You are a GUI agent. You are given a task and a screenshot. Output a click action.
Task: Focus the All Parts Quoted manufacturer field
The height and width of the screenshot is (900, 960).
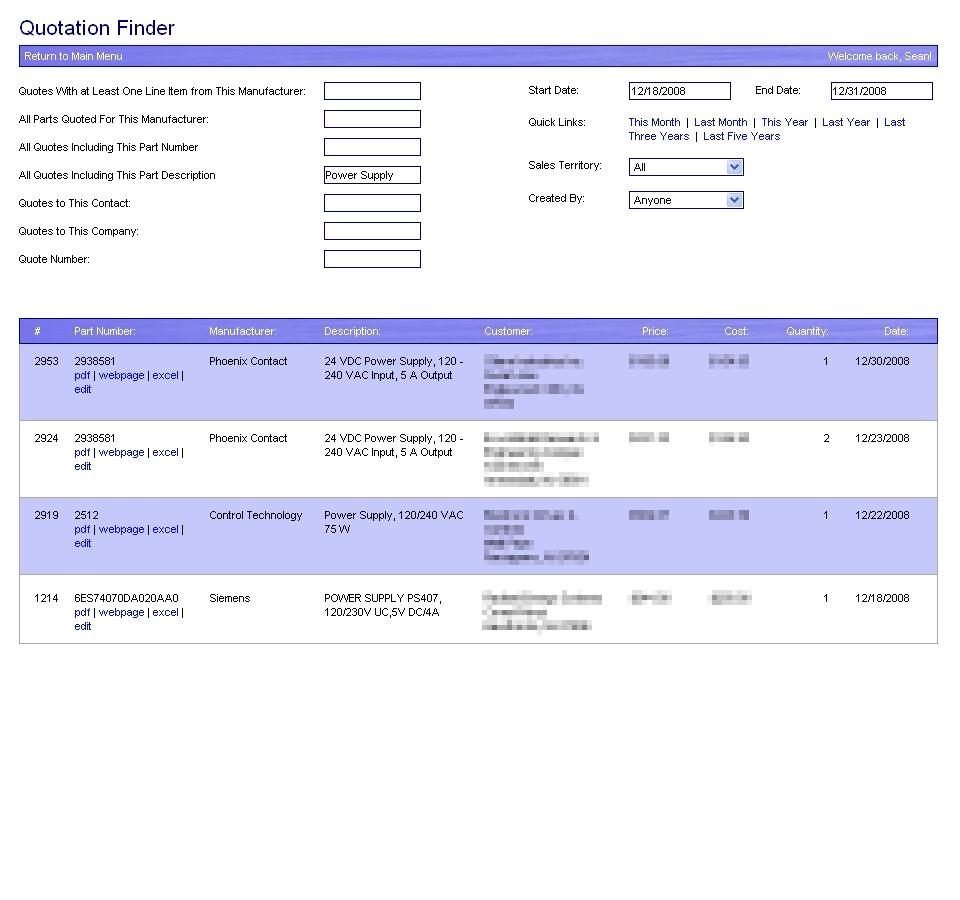(x=372, y=119)
